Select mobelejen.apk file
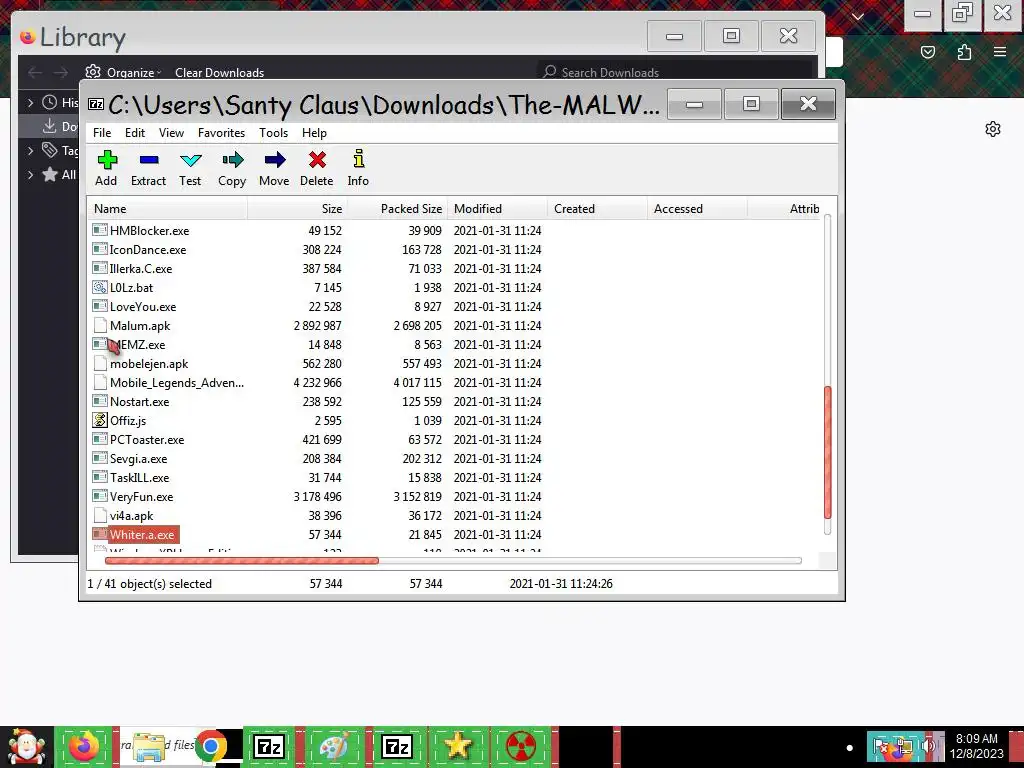Image resolution: width=1024 pixels, height=768 pixels. tap(149, 364)
